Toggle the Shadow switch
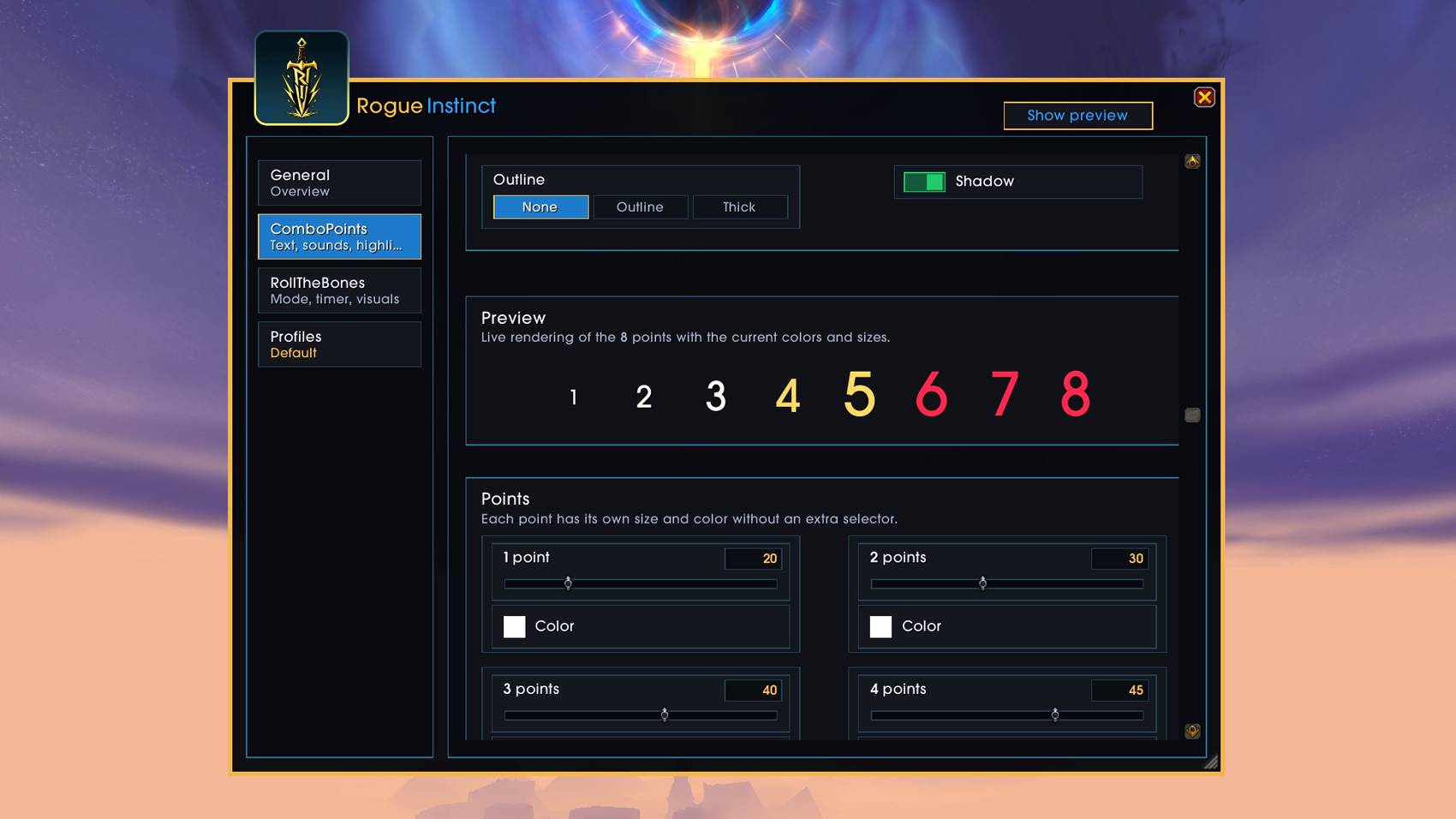This screenshot has height=819, width=1456. [x=924, y=182]
